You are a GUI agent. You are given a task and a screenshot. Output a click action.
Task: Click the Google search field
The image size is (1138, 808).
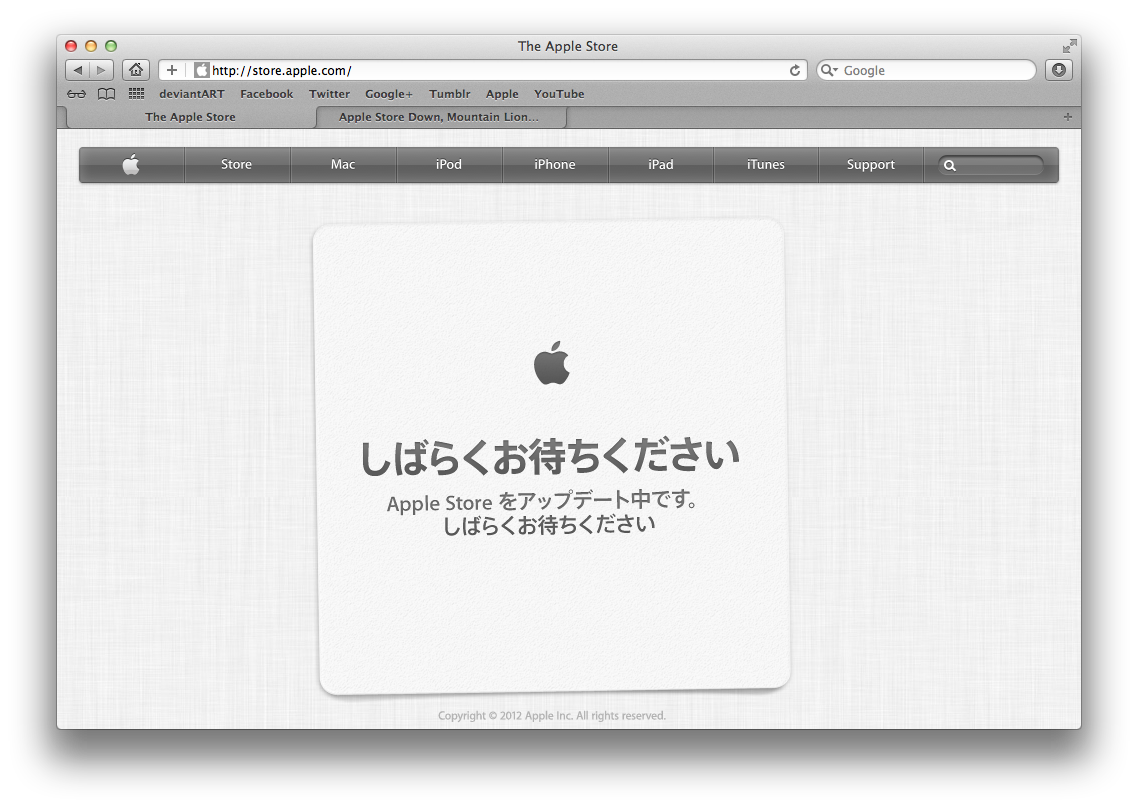[926, 70]
